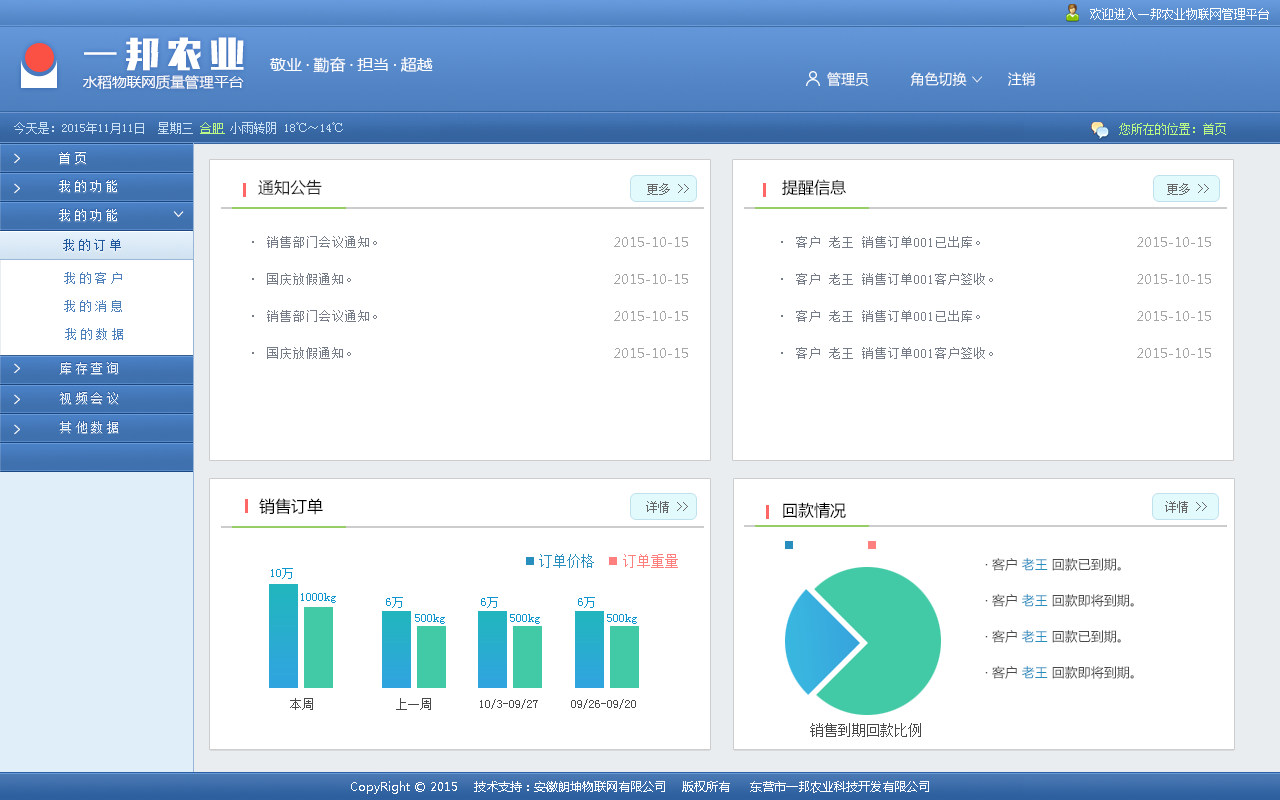Click 更多 in 通知公告 panel
The height and width of the screenshot is (800, 1280).
pyautogui.click(x=663, y=188)
